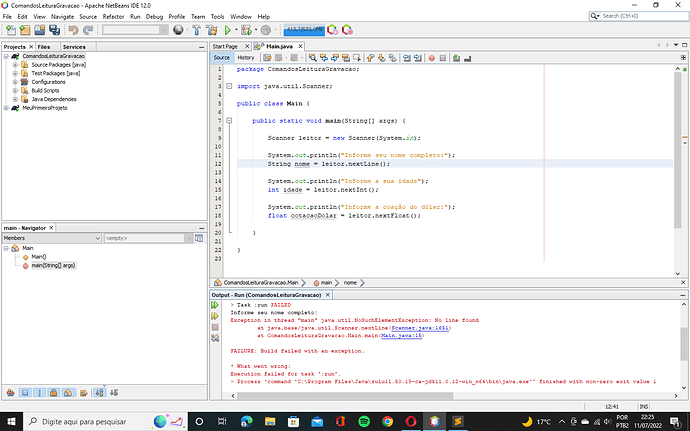Viewport: 690px width, 431px height.
Task: Click the Redo arrow icon
Action: coord(88,30)
